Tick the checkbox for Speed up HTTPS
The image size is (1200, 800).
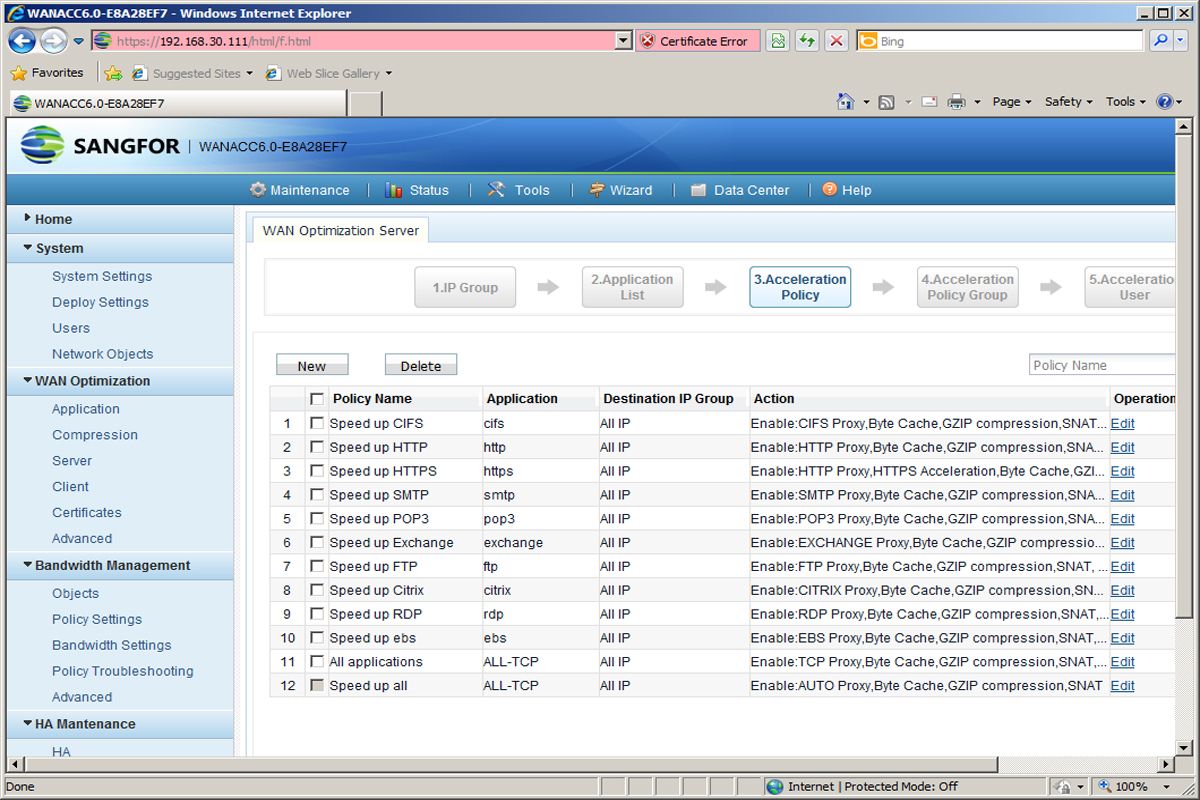(x=317, y=471)
